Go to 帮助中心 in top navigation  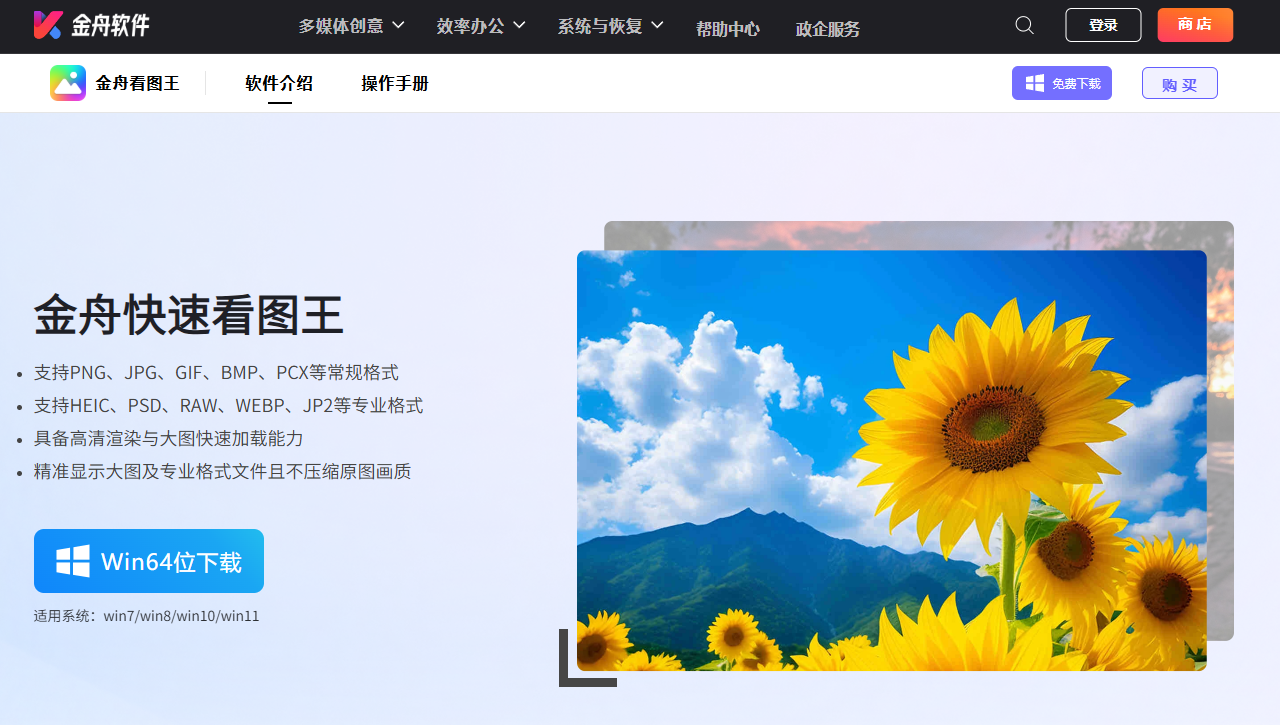(728, 29)
